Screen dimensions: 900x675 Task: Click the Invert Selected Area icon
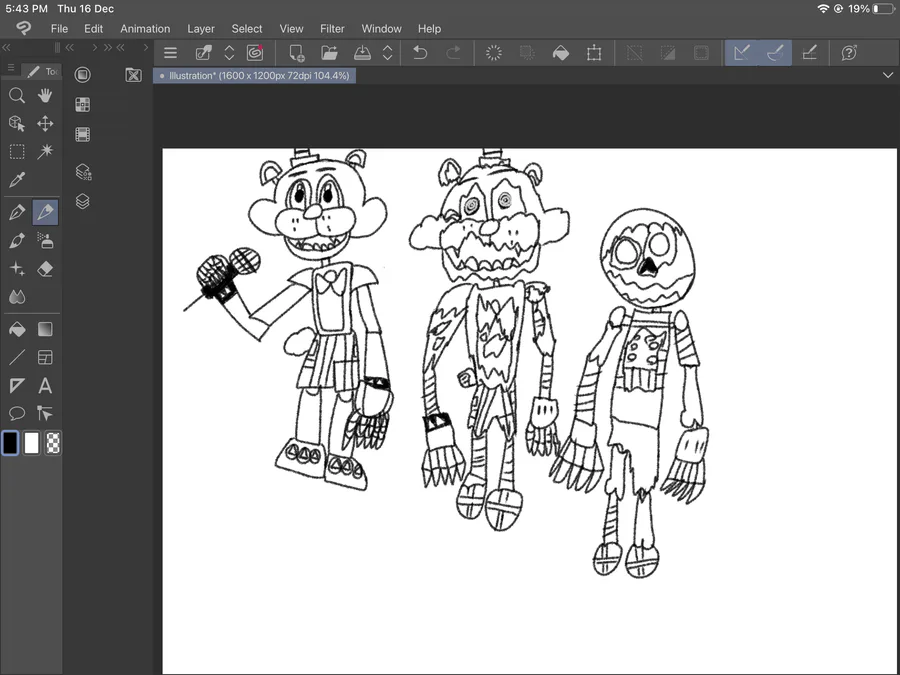pyautogui.click(x=668, y=53)
